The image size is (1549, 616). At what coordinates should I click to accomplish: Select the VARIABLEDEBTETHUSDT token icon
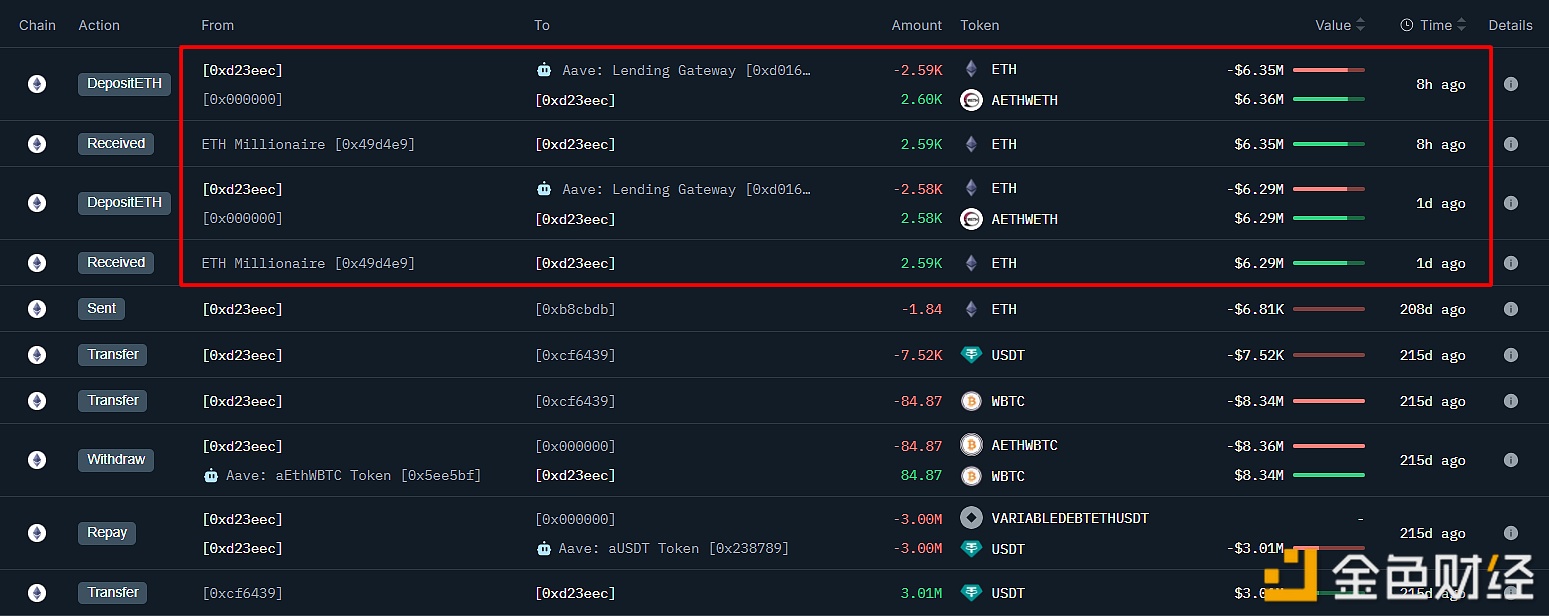coord(970,518)
